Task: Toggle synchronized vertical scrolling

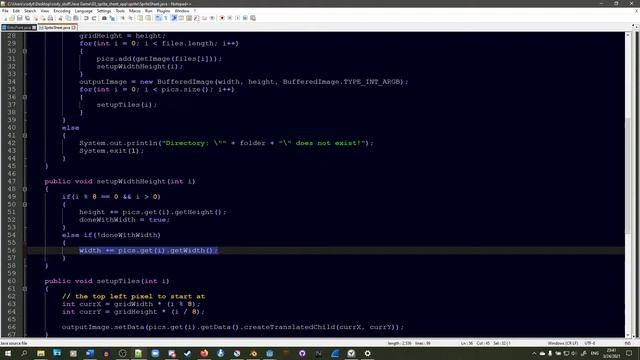Action: click(140, 18)
